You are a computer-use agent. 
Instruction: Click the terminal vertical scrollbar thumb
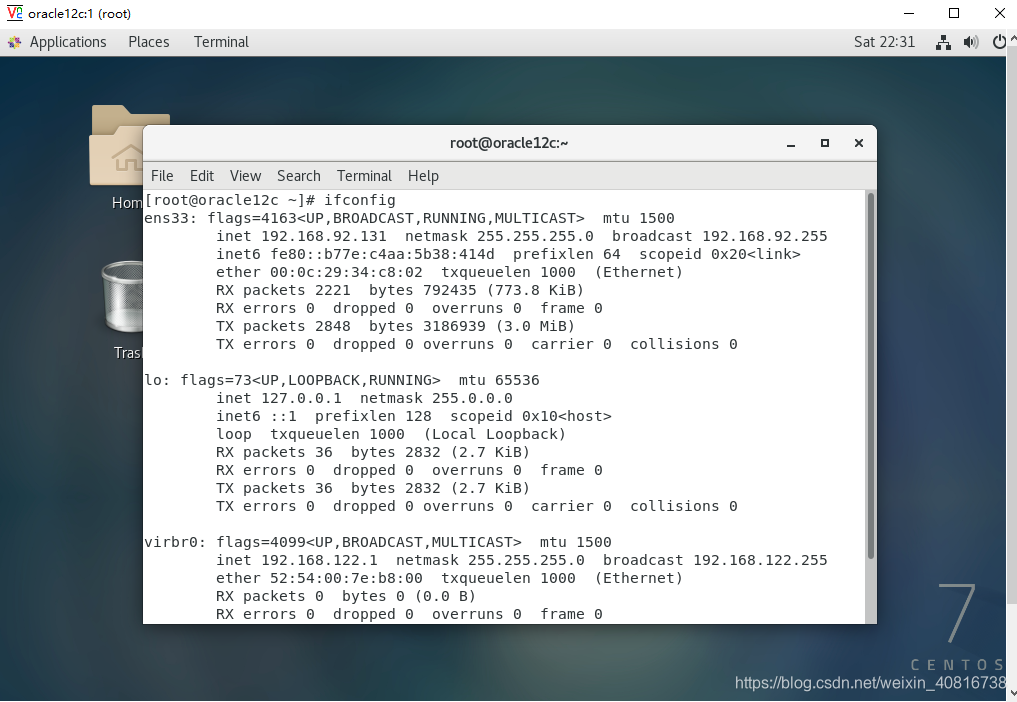point(870,376)
